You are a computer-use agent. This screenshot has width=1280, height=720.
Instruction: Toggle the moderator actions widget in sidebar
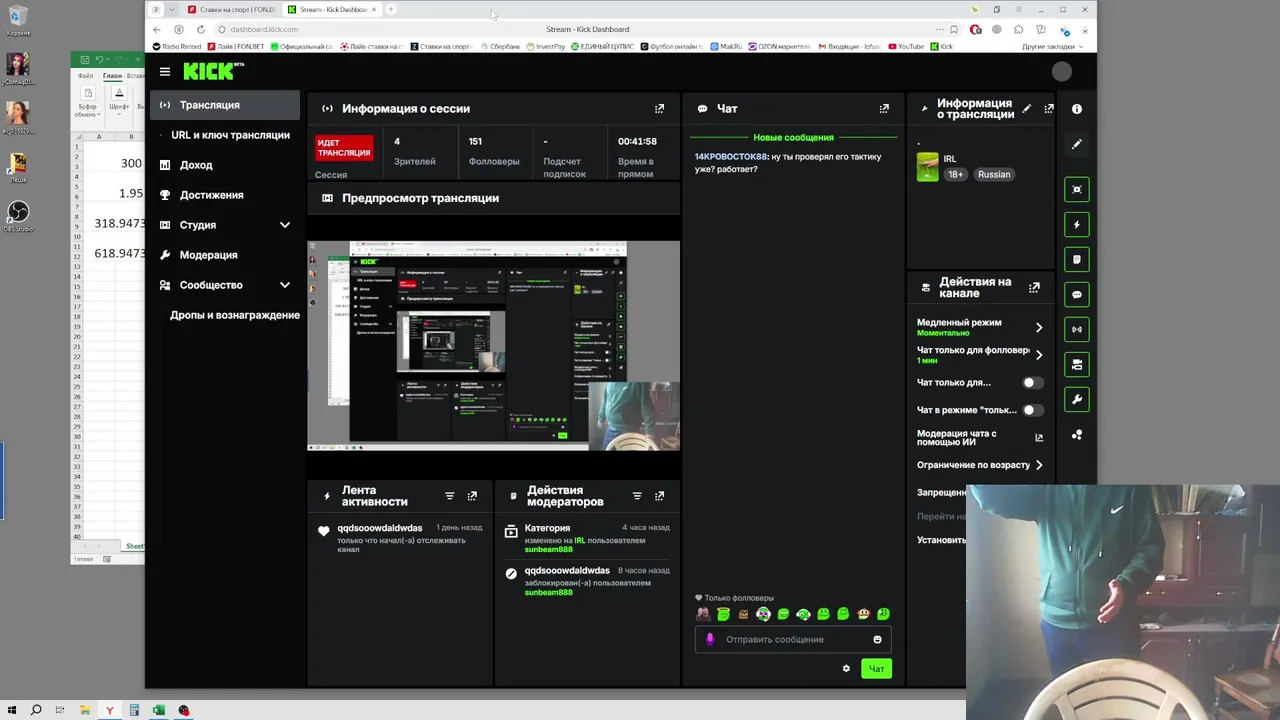tap(1077, 259)
